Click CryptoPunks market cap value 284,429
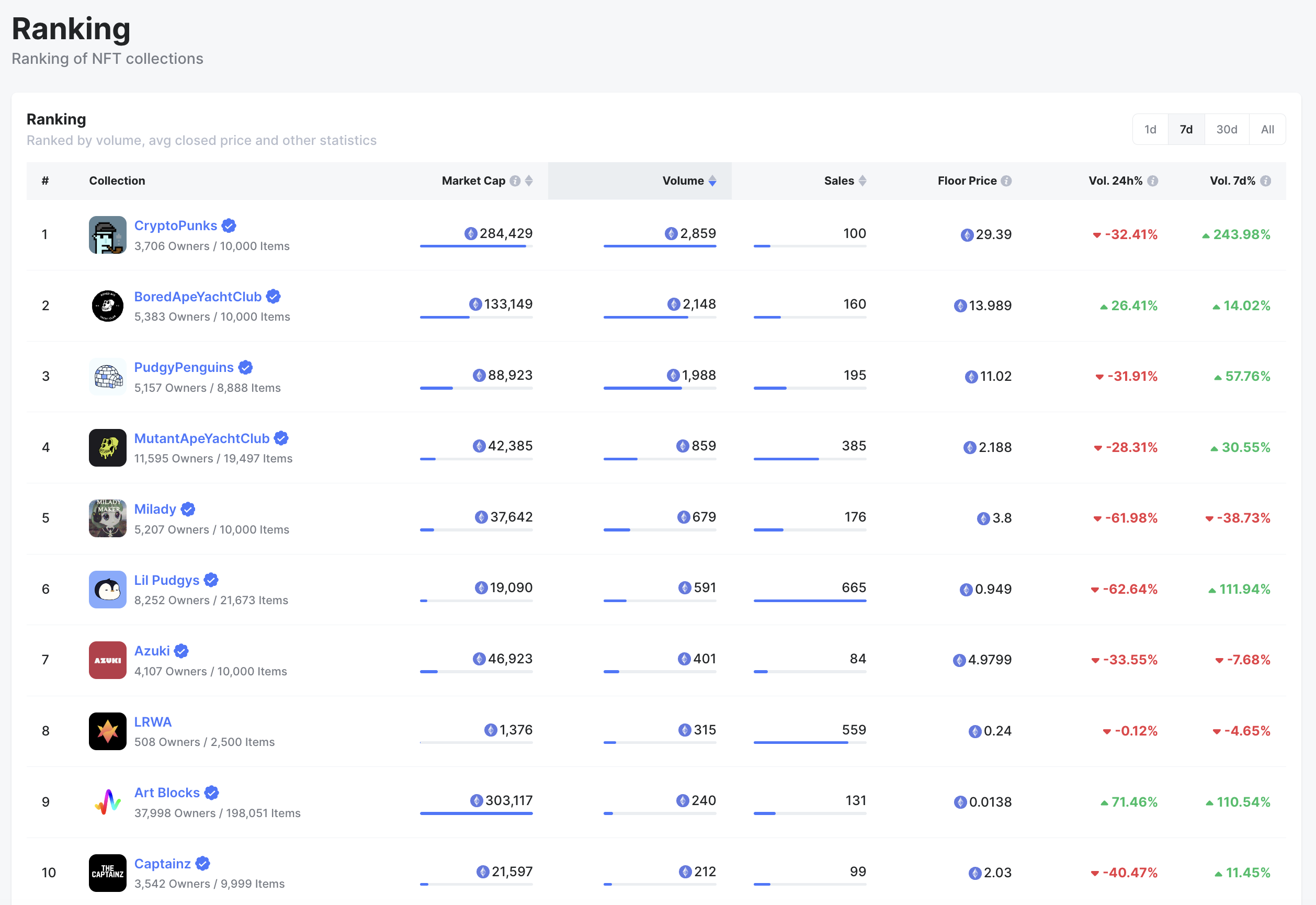 coord(506,234)
